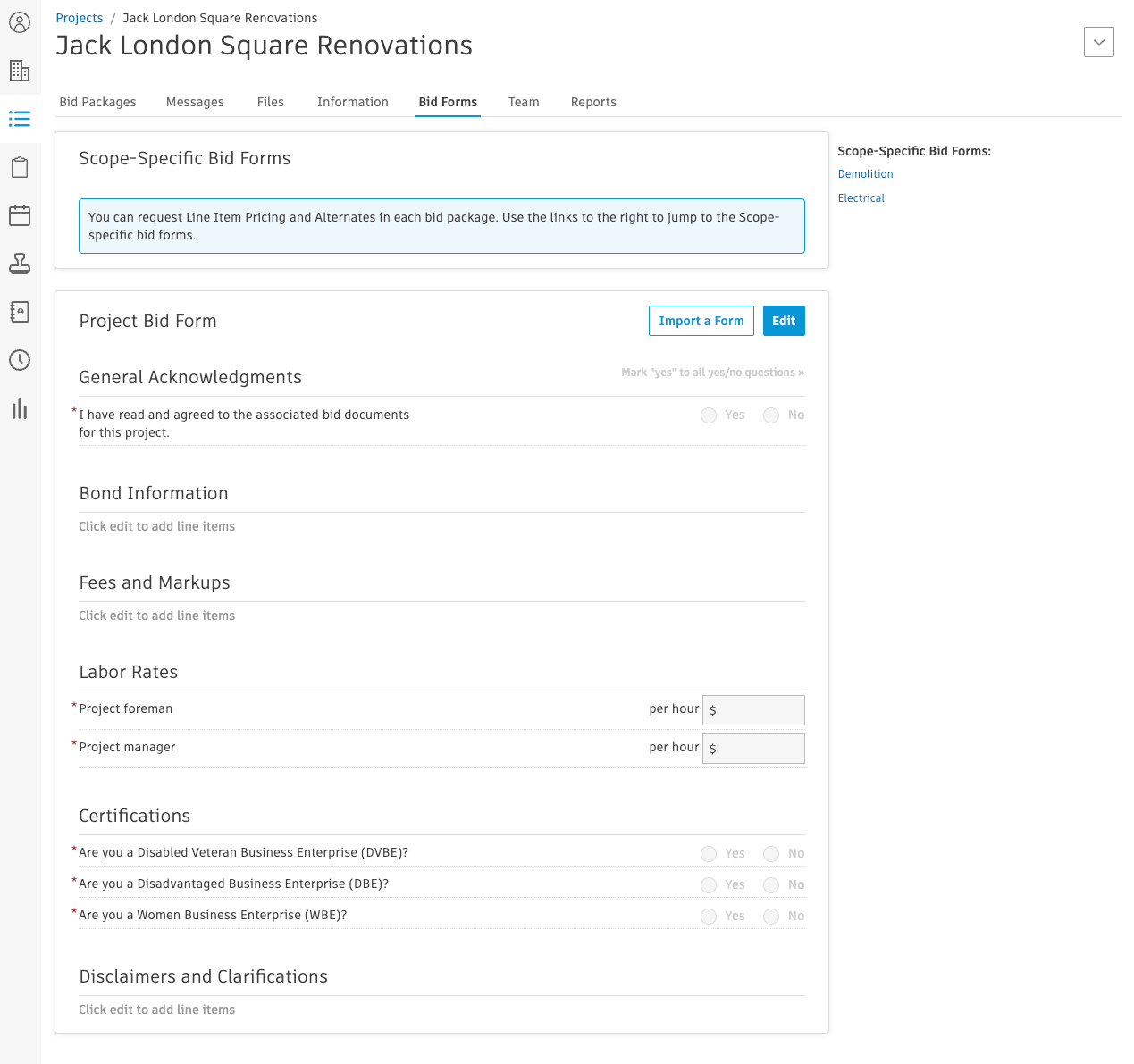
Task: Select Yes for read and agreed bid documents
Action: 709,415
